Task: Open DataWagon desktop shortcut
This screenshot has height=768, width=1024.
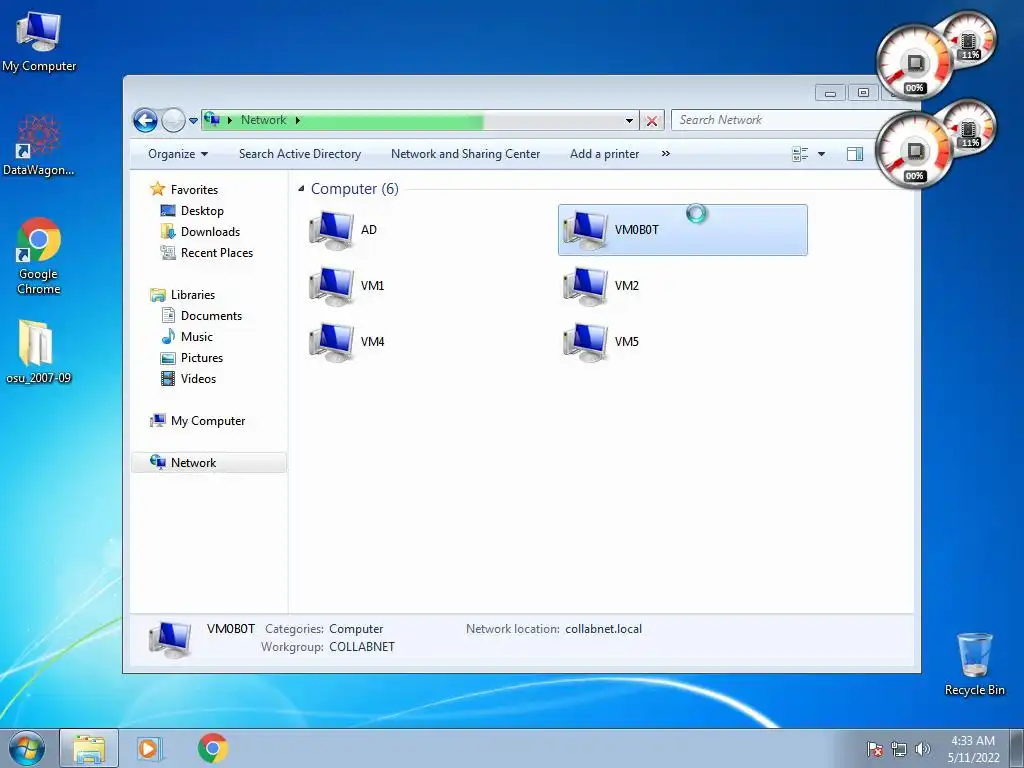Action: coord(39,146)
